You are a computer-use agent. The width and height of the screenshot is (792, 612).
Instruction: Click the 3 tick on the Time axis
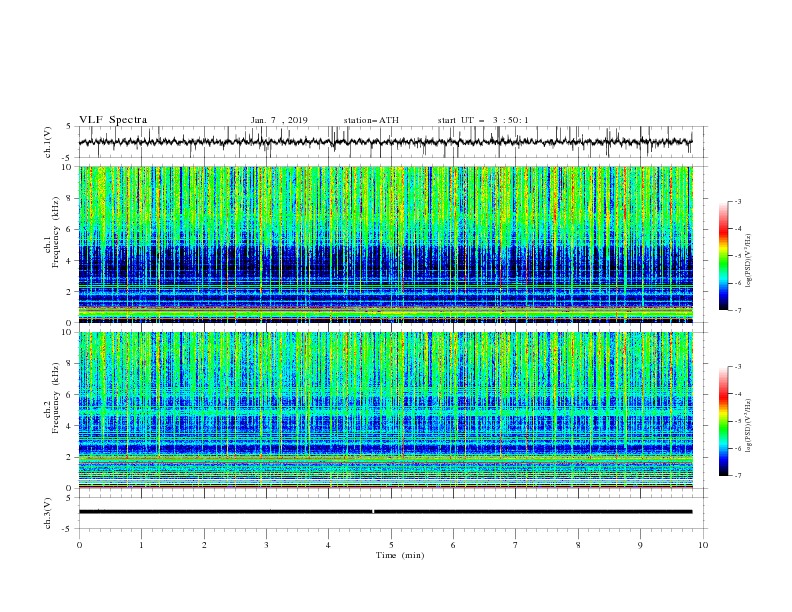(x=266, y=545)
